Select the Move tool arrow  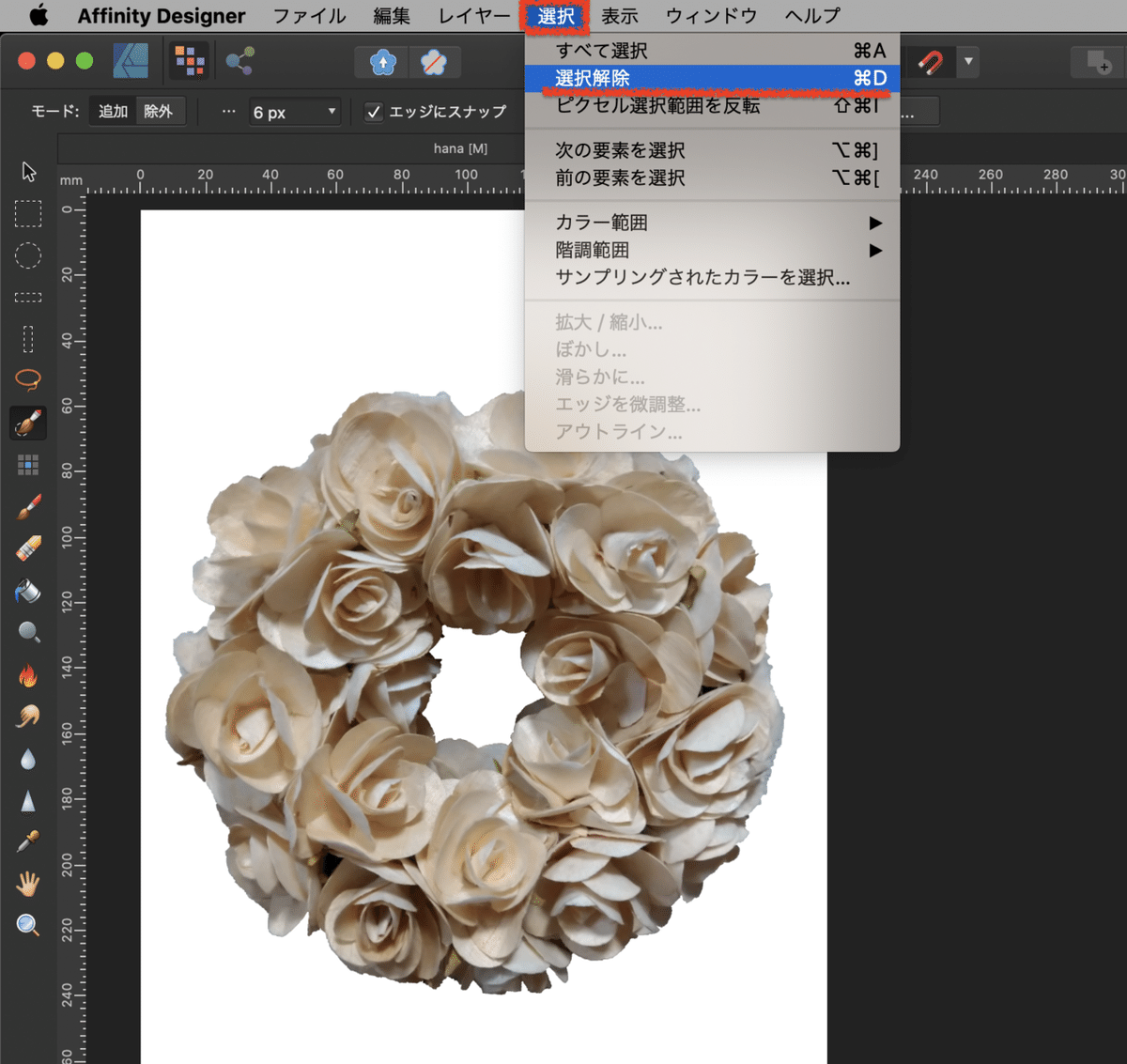tap(29, 172)
